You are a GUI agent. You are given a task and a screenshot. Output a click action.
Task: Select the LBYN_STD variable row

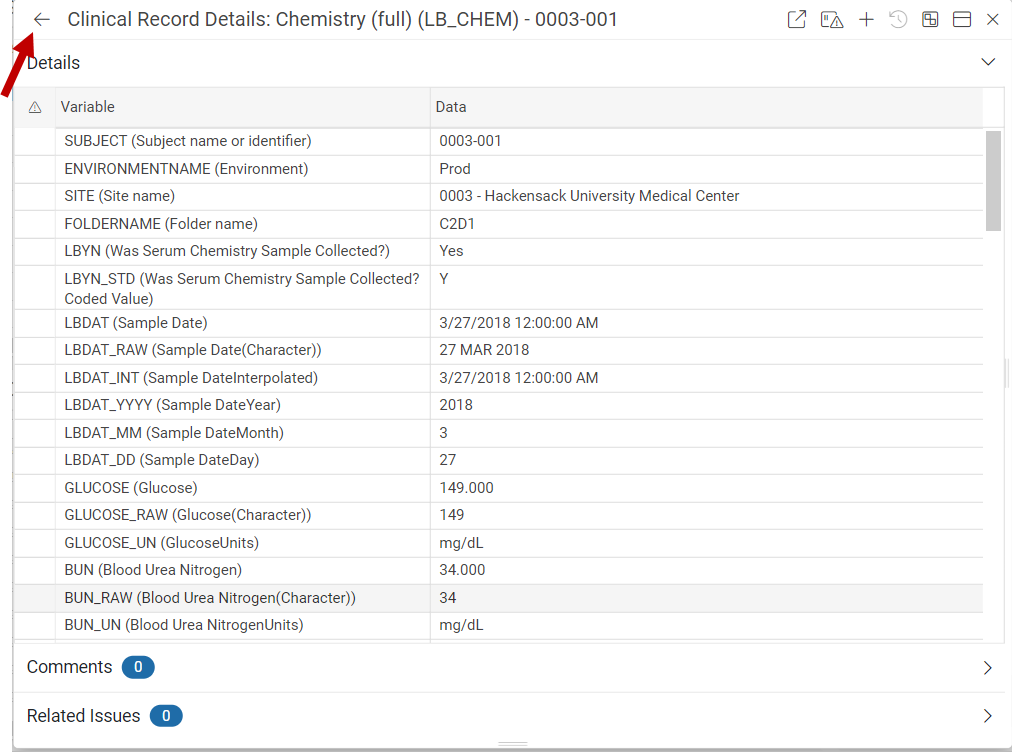(498, 288)
